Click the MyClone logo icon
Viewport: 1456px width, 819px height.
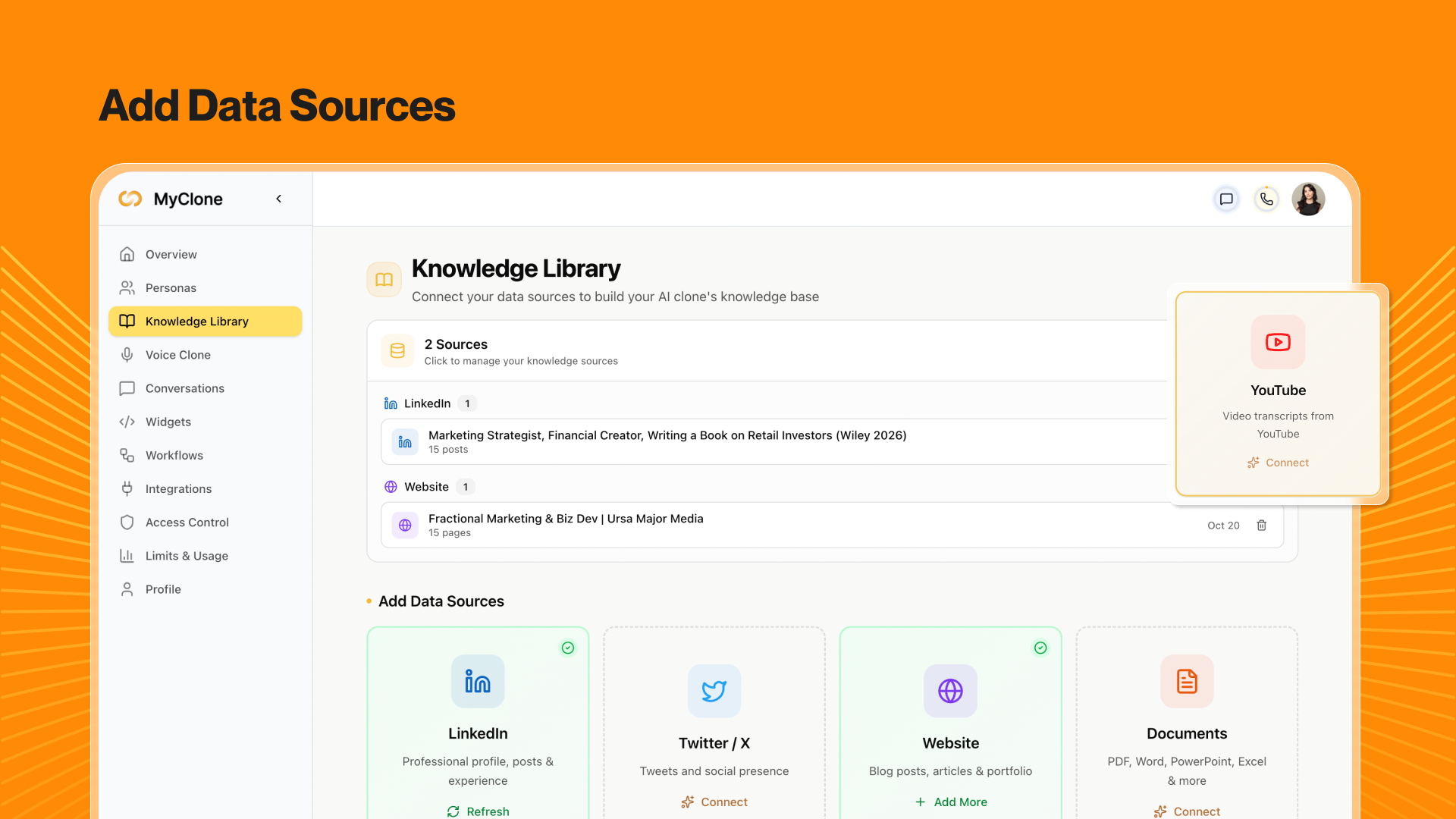coord(130,199)
